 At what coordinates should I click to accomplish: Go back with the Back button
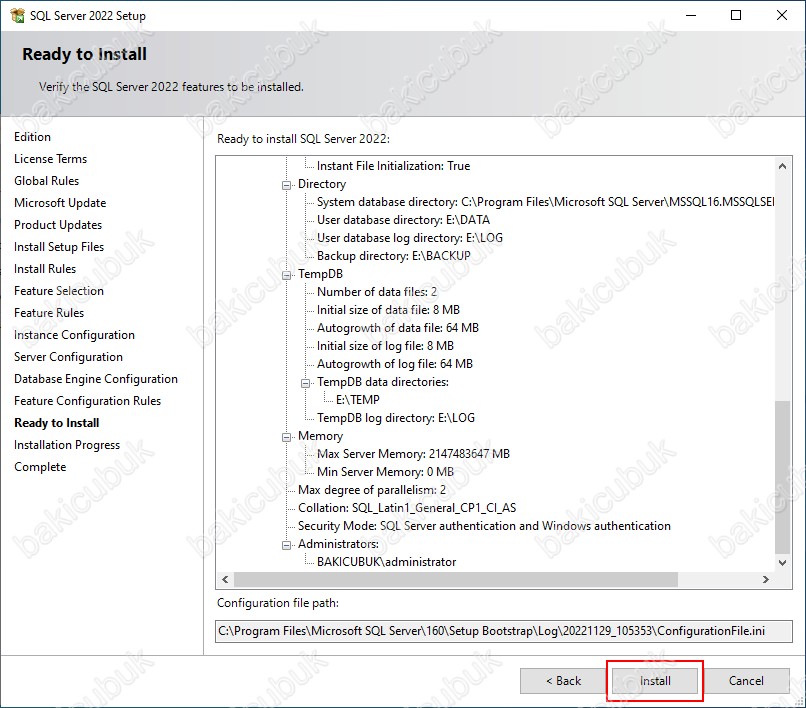coord(563,681)
